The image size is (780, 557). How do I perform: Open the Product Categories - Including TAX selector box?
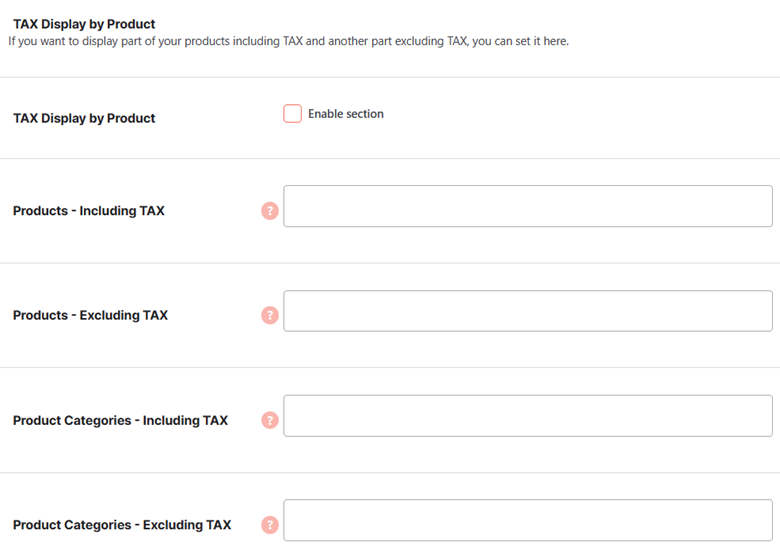coord(528,416)
